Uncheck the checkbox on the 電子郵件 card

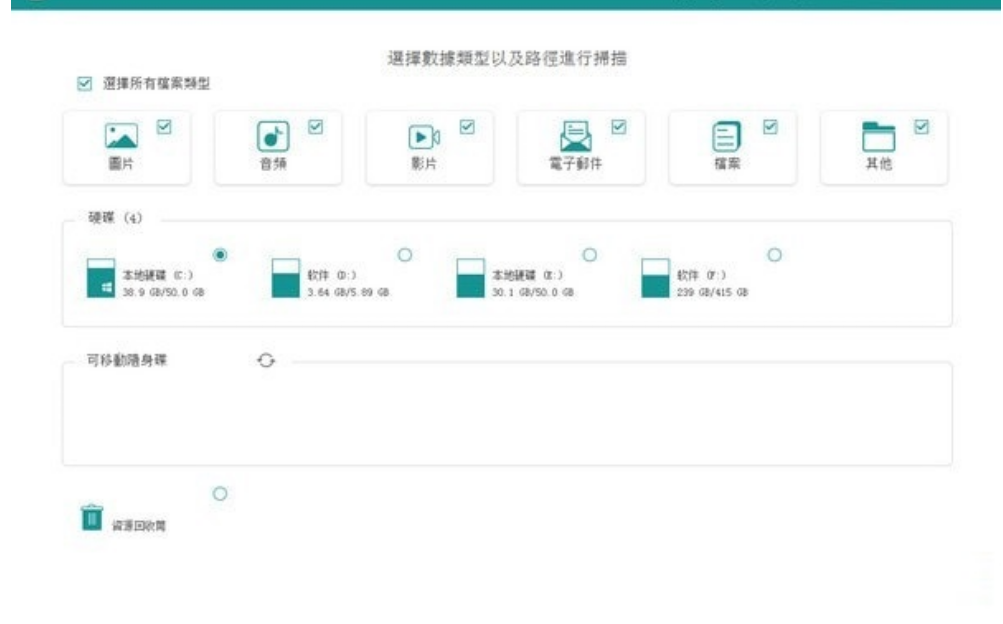[x=618, y=126]
